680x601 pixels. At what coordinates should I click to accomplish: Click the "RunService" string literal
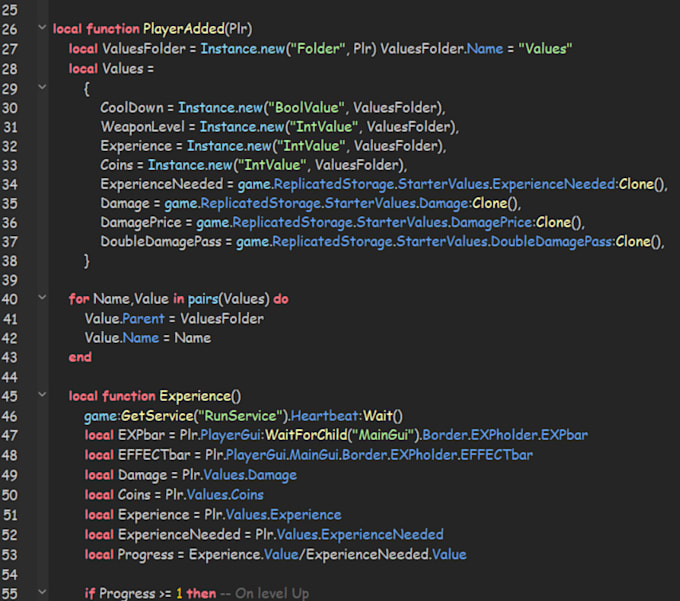pyautogui.click(x=240, y=416)
